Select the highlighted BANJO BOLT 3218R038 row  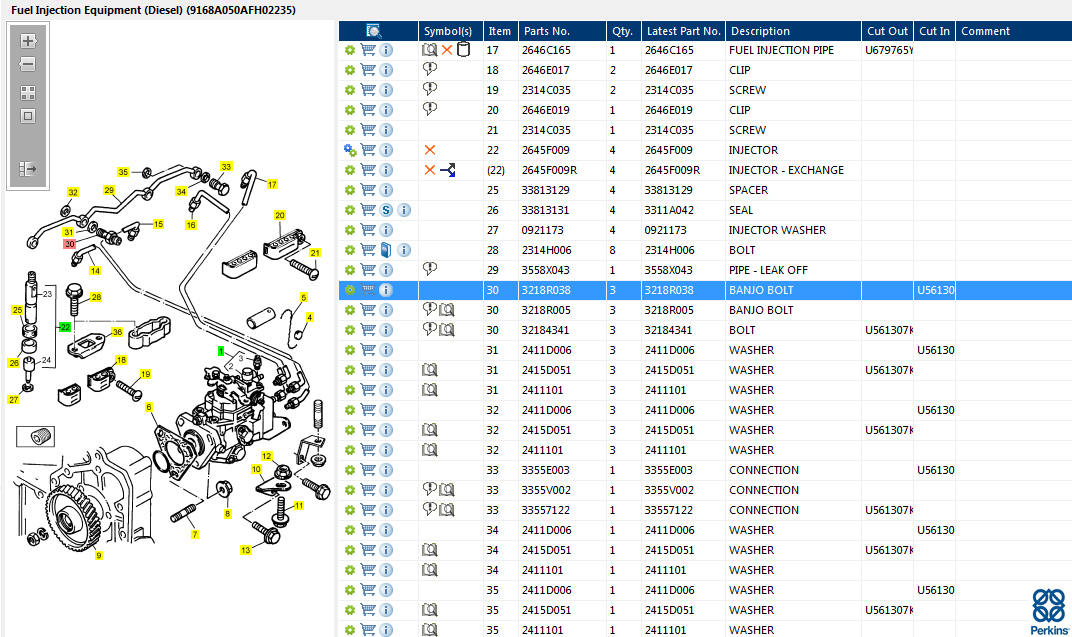[x=706, y=290]
